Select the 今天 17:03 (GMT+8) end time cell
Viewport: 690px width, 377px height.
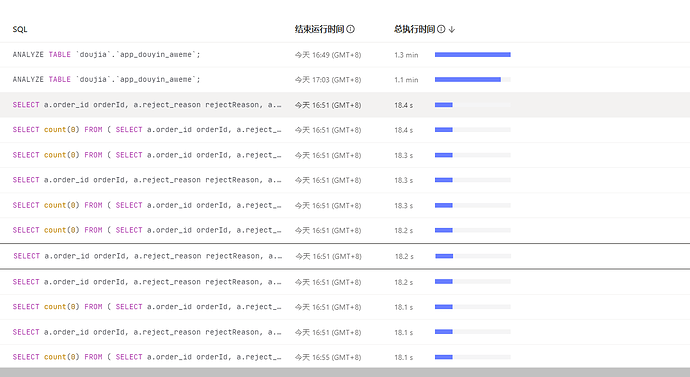click(x=328, y=80)
